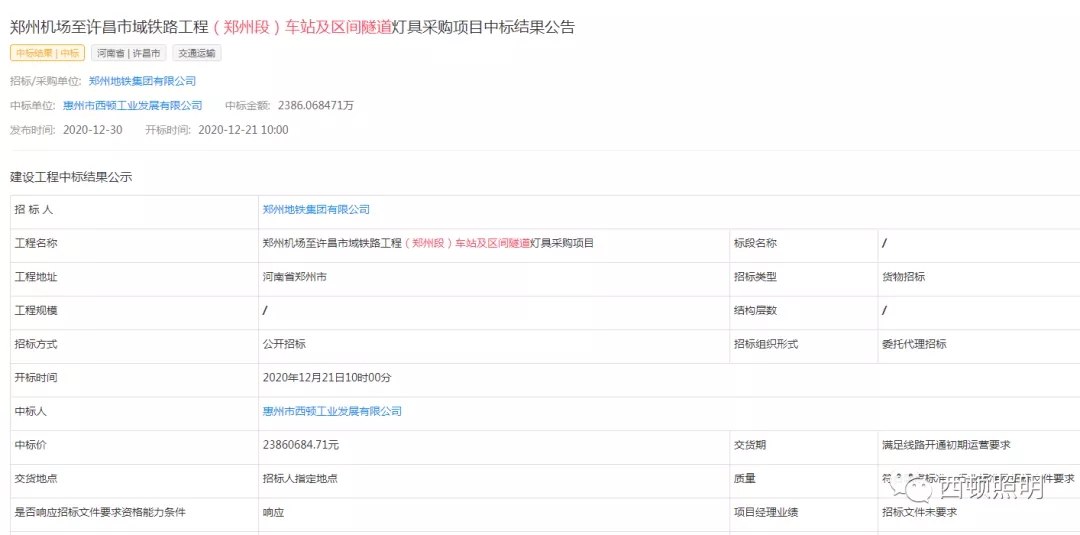The width and height of the screenshot is (1080, 535).
Task: Open 惠州市西顿工业发展有限公司 link beside 中标单位
Action: (133, 106)
